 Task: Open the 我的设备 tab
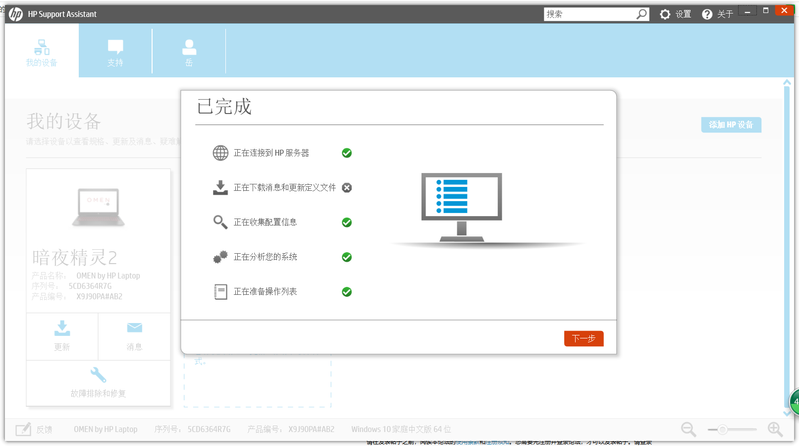click(42, 53)
